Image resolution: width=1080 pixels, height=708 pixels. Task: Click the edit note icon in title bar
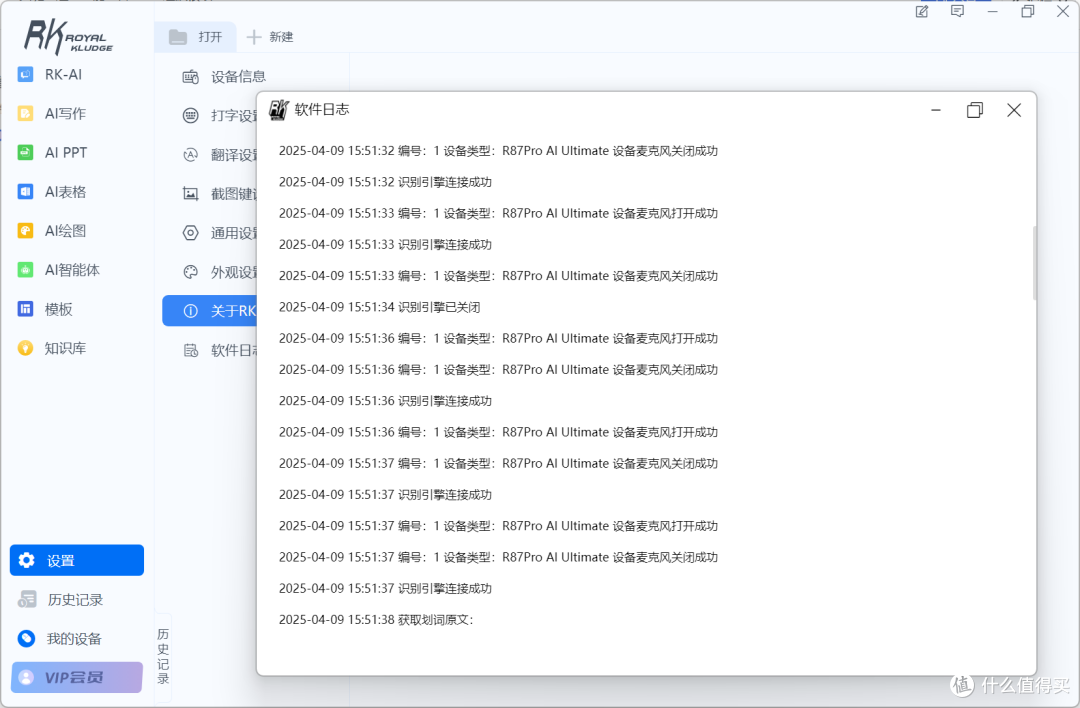coord(922,11)
